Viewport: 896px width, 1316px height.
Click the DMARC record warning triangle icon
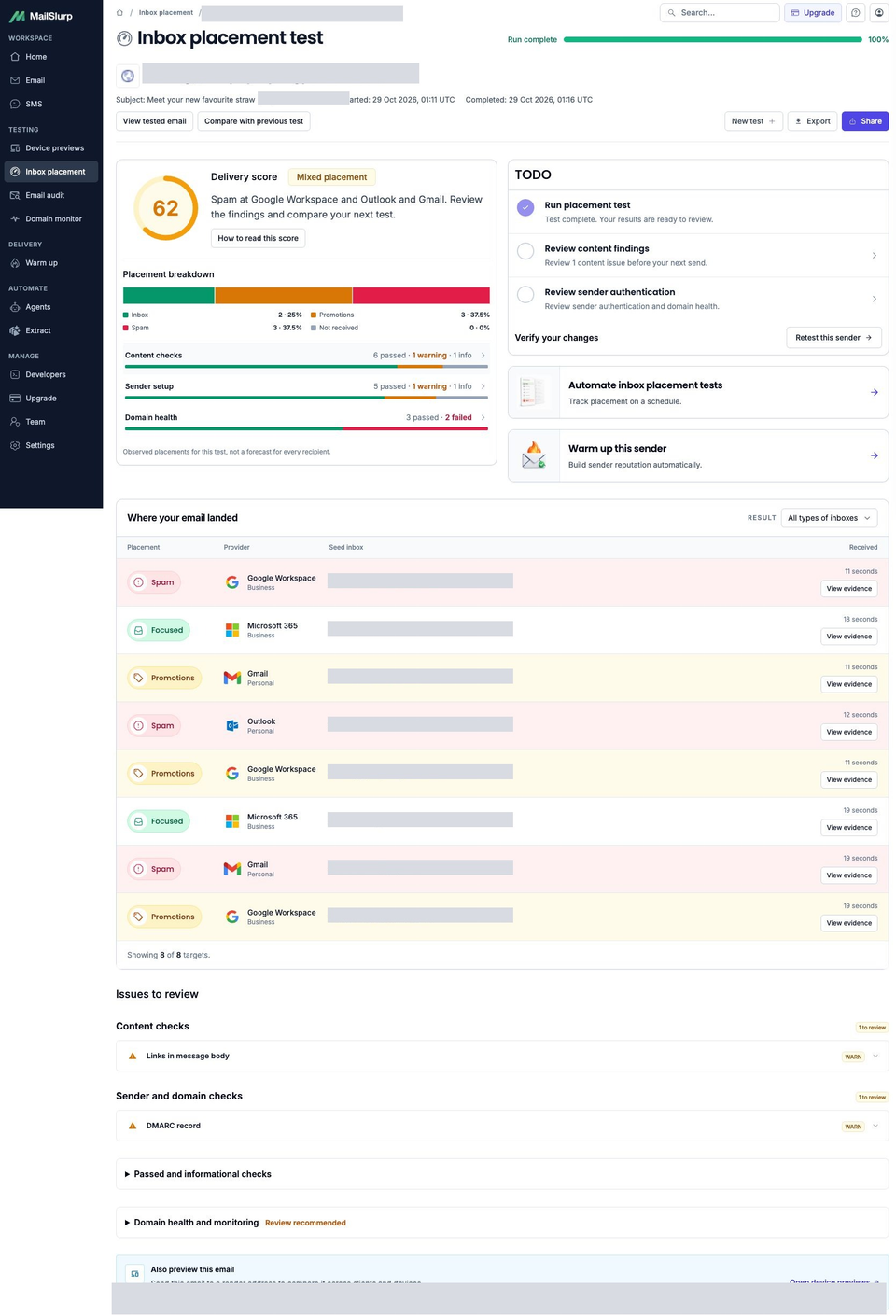[133, 1127]
